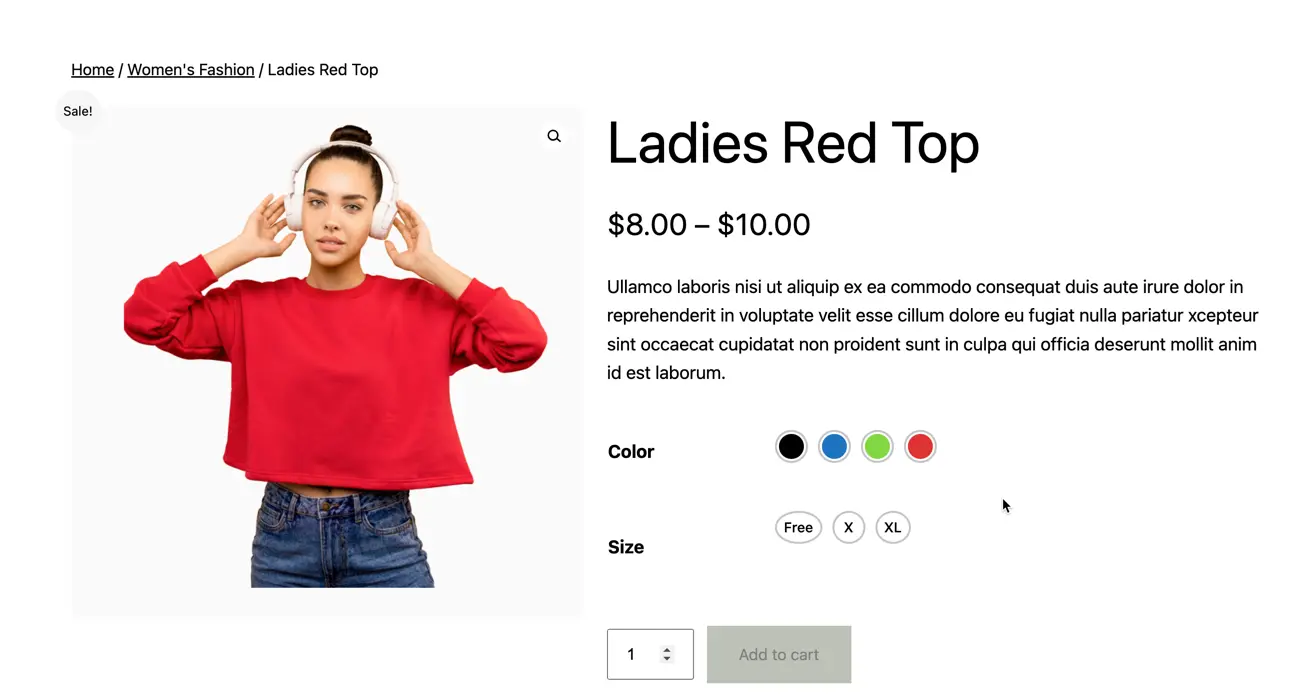Go to the Home breadcrumb link

pyautogui.click(x=92, y=70)
